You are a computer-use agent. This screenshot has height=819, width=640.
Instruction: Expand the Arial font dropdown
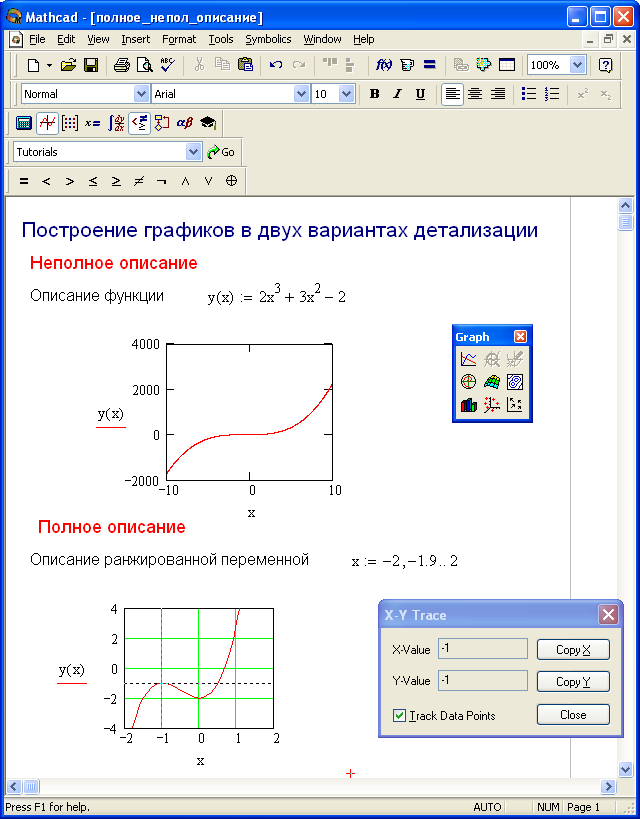point(301,94)
